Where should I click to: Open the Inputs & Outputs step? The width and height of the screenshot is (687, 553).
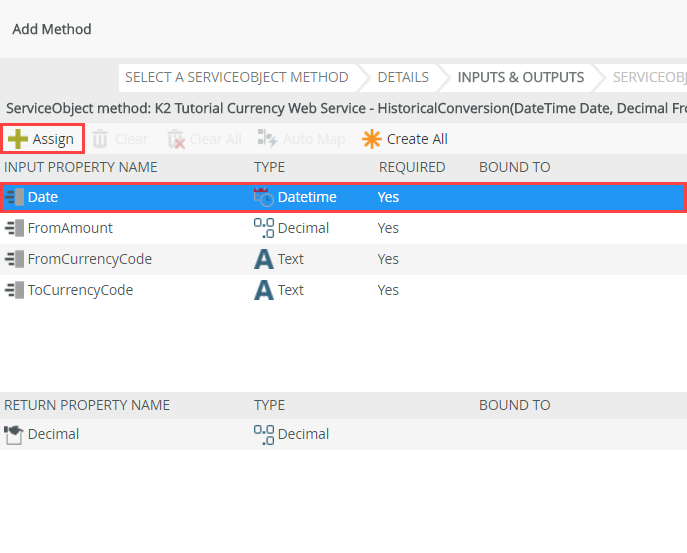coord(520,77)
